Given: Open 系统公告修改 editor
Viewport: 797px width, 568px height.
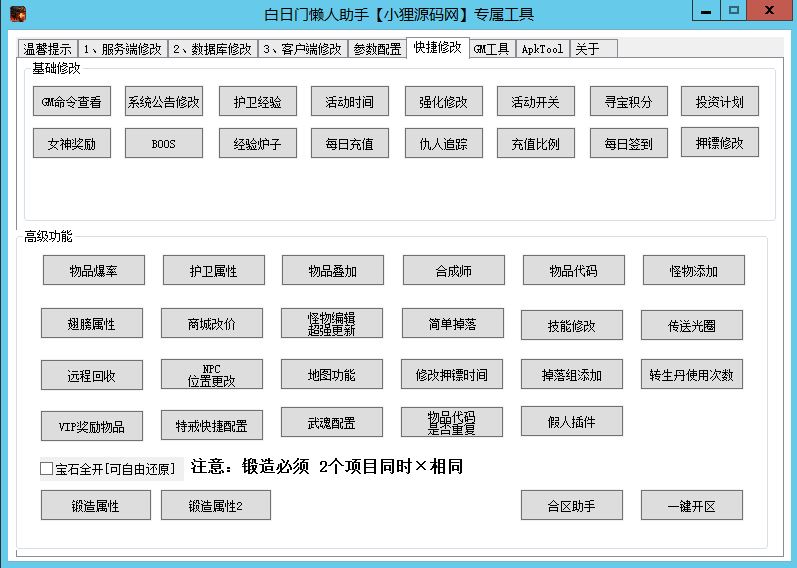Looking at the screenshot, I should coord(163,102).
